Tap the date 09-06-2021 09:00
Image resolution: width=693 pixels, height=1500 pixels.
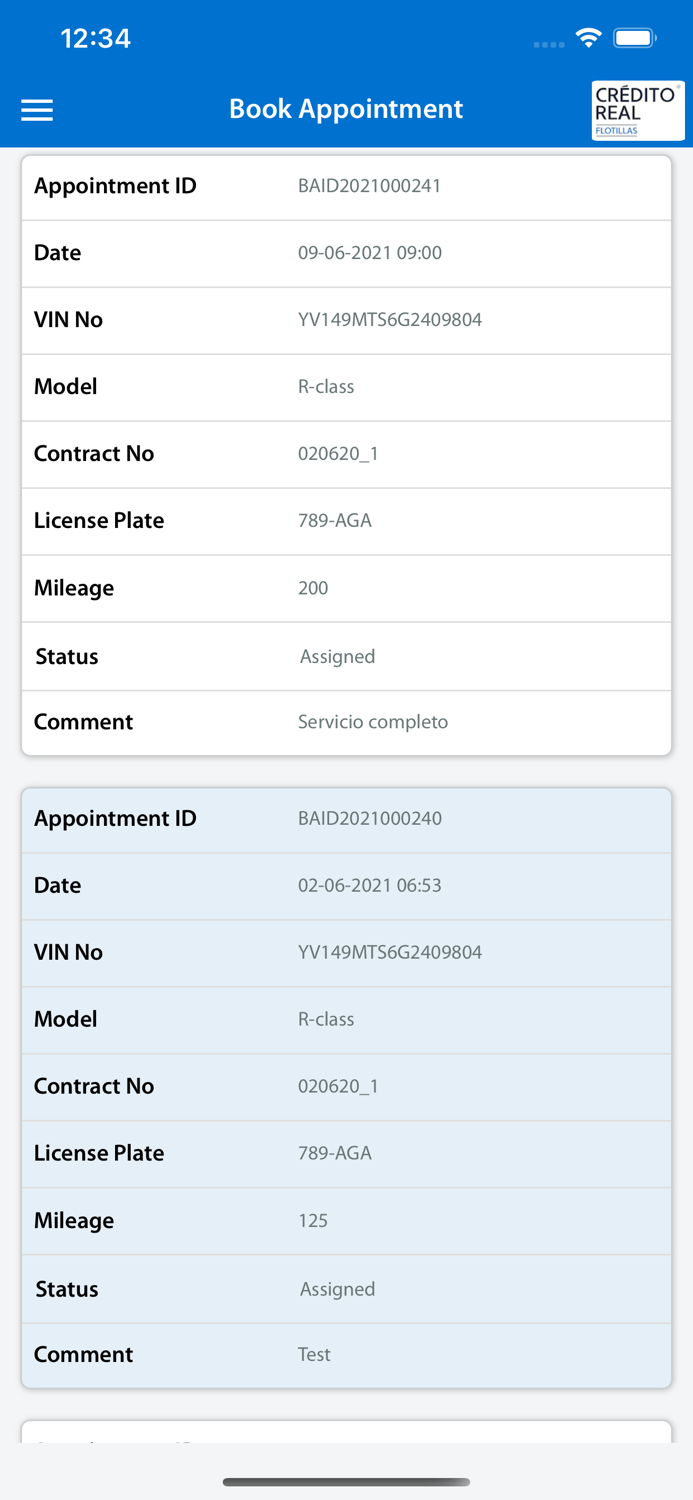tap(369, 253)
